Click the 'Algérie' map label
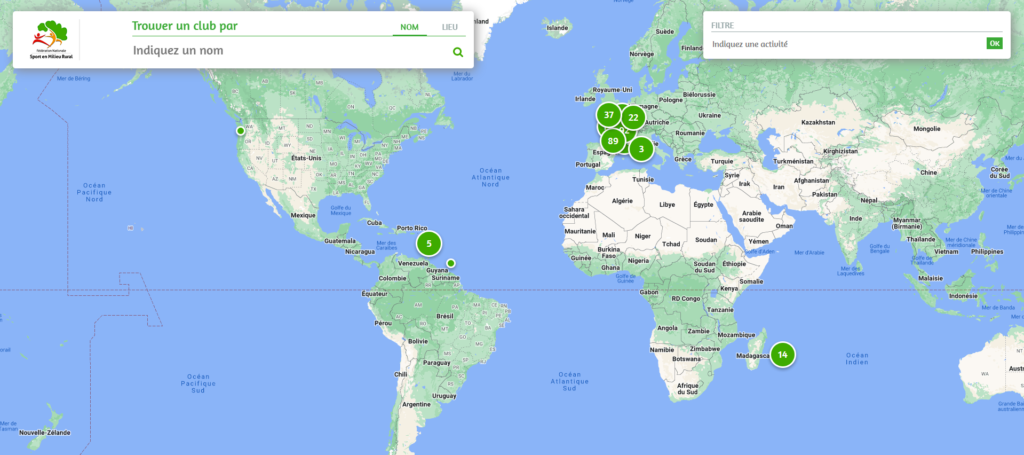This screenshot has height=455, width=1024. click(x=621, y=202)
